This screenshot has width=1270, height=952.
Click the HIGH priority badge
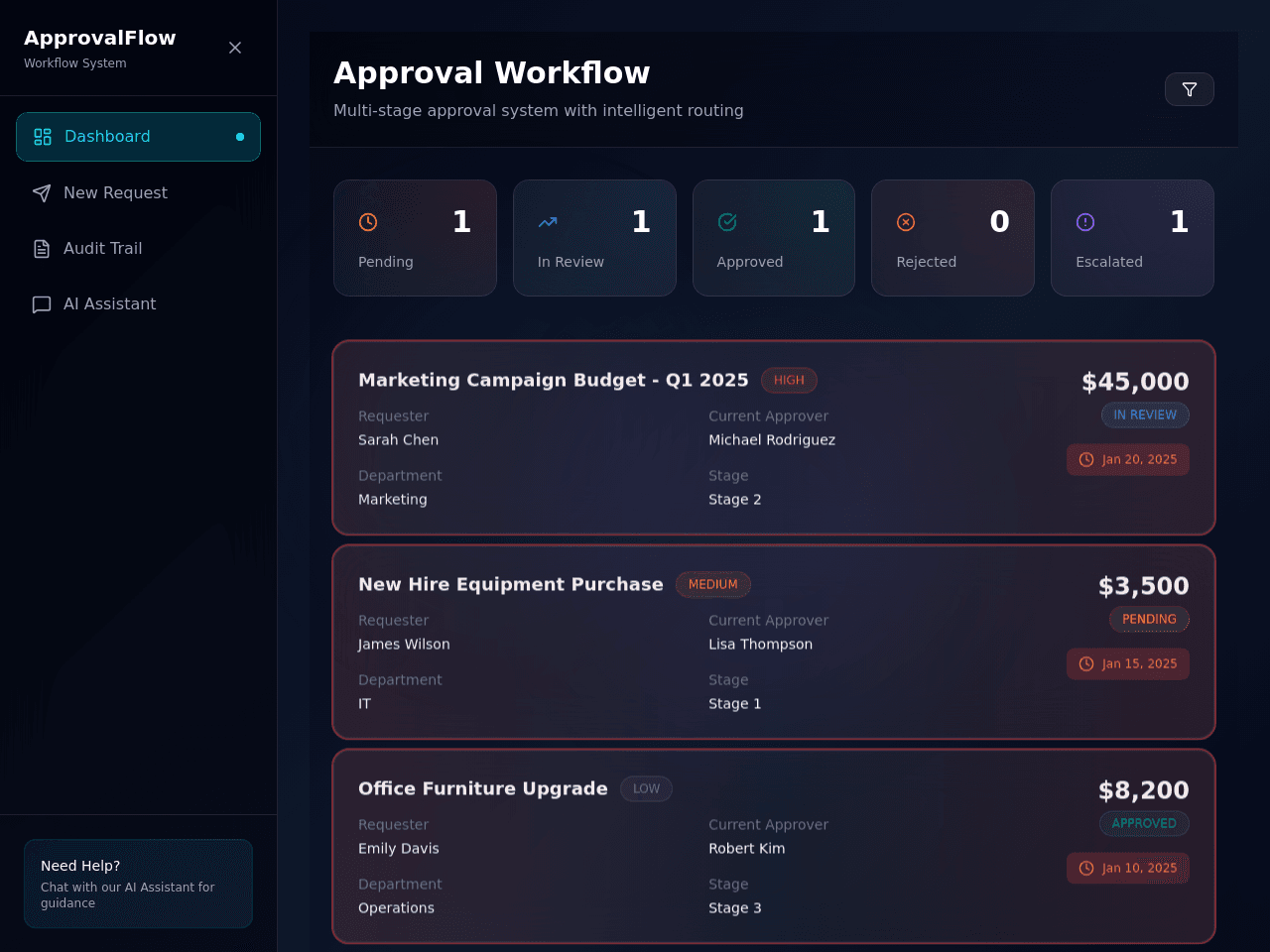(789, 380)
